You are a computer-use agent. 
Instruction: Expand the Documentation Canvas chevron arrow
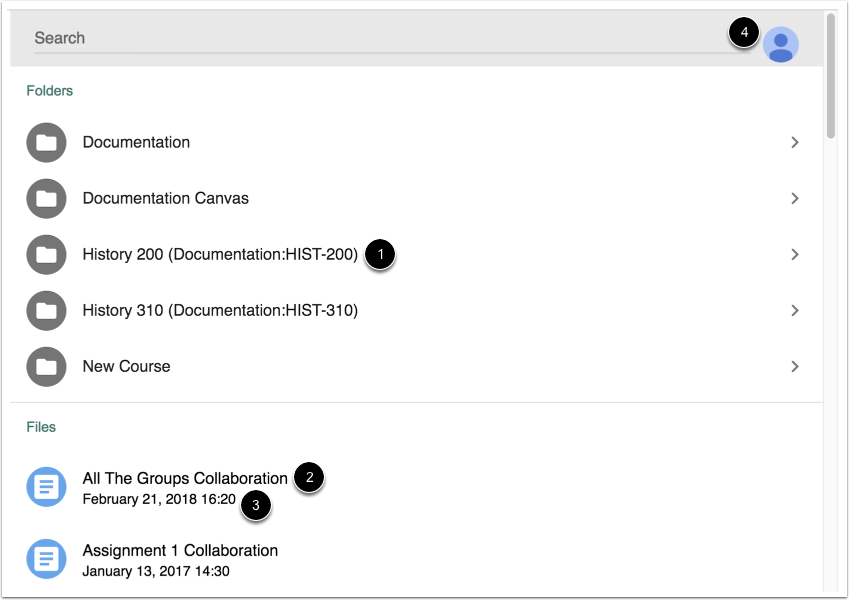coord(795,199)
